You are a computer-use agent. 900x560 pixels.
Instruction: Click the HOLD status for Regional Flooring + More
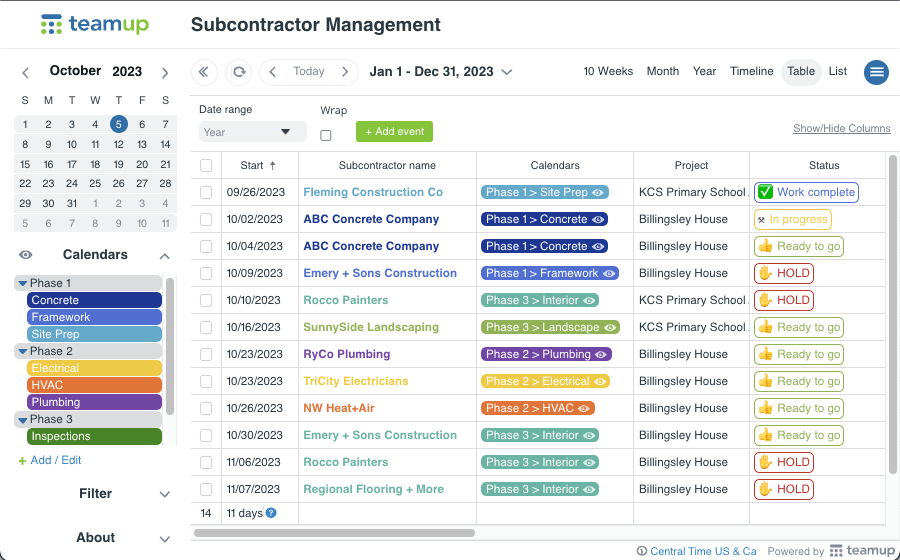[784, 489]
